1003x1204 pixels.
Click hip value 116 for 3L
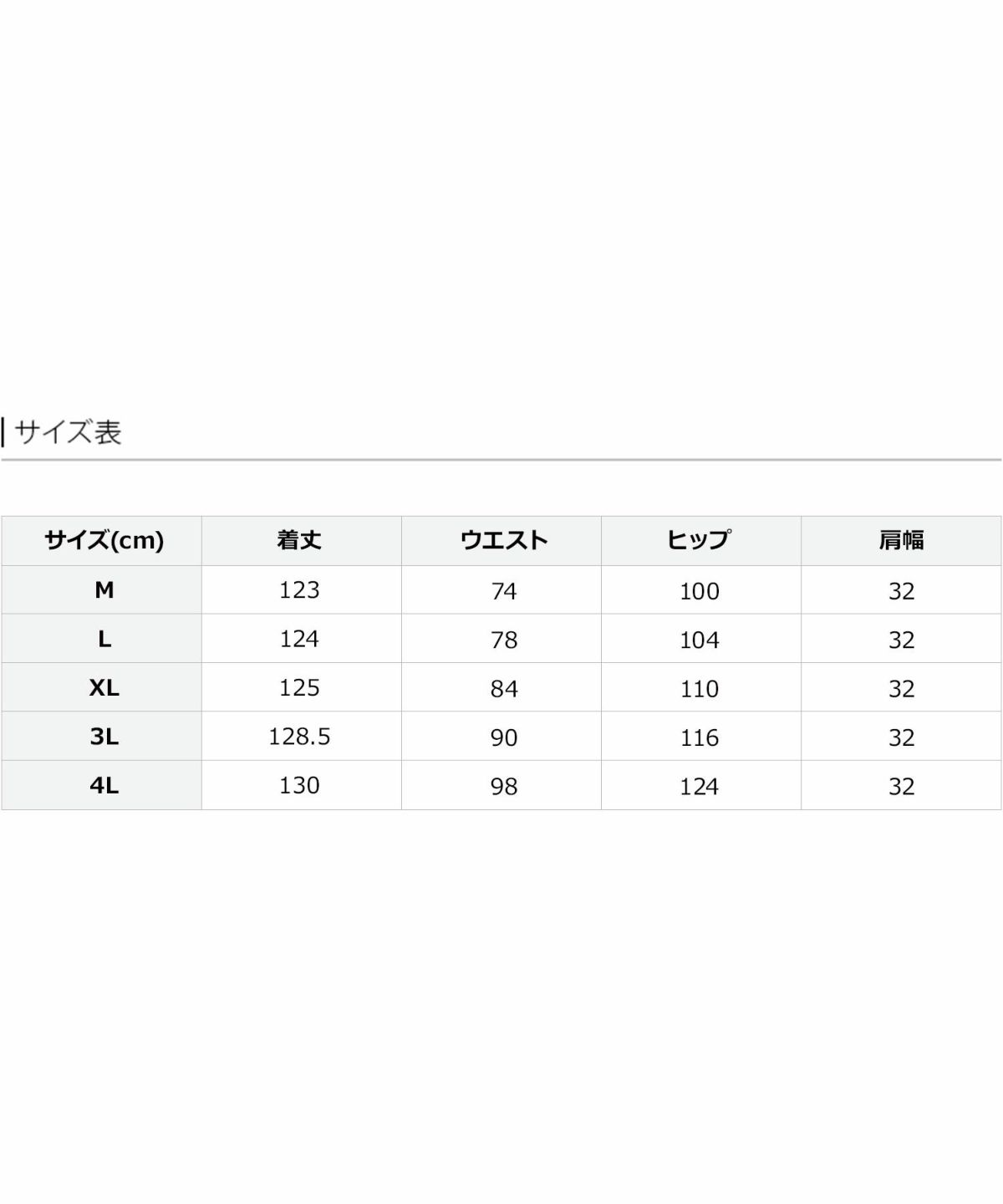[699, 737]
